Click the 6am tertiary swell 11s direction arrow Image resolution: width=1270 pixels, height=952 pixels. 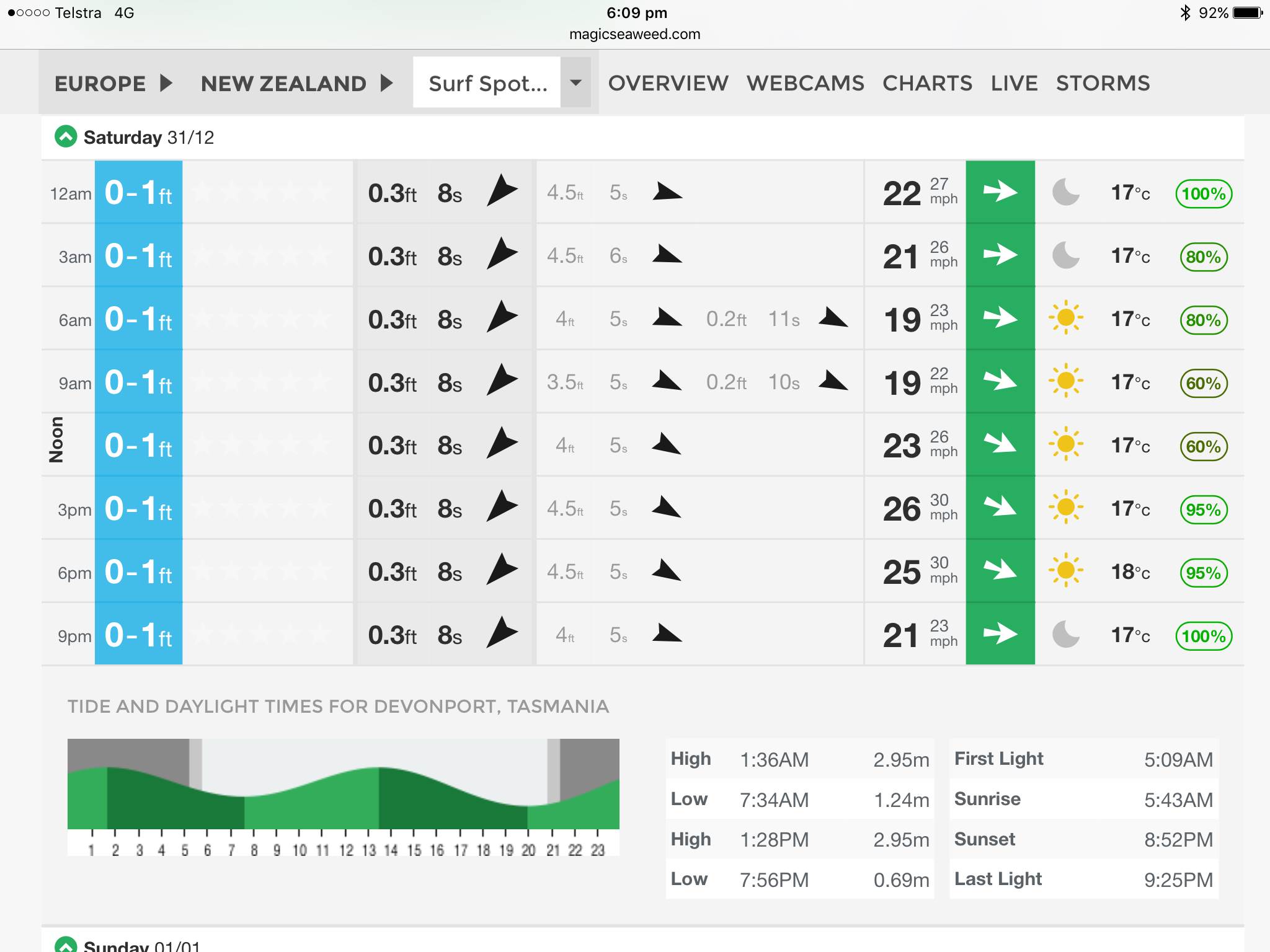[833, 318]
